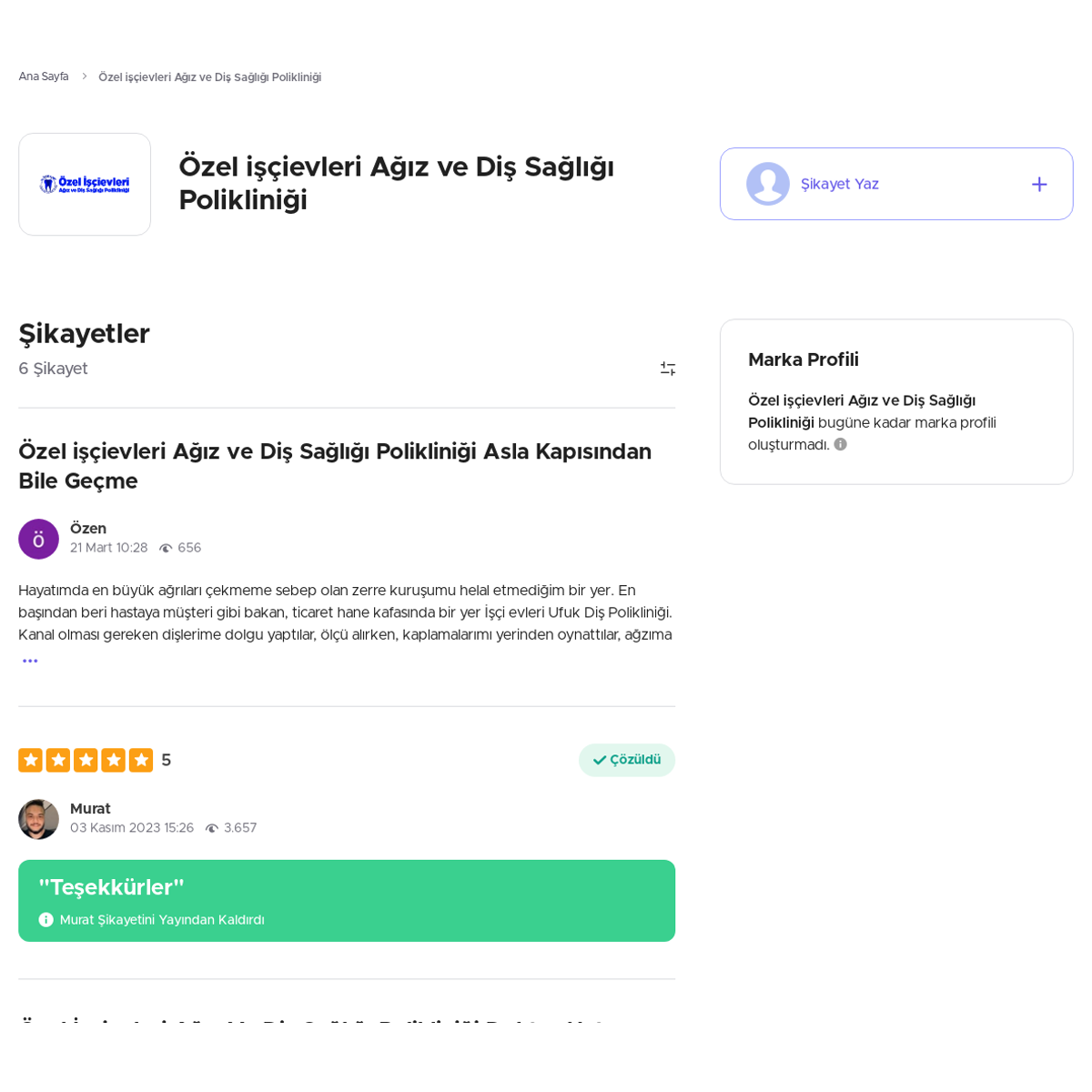The width and height of the screenshot is (1092, 1092).
Task: Open the Özen user profile name
Action: (x=88, y=529)
